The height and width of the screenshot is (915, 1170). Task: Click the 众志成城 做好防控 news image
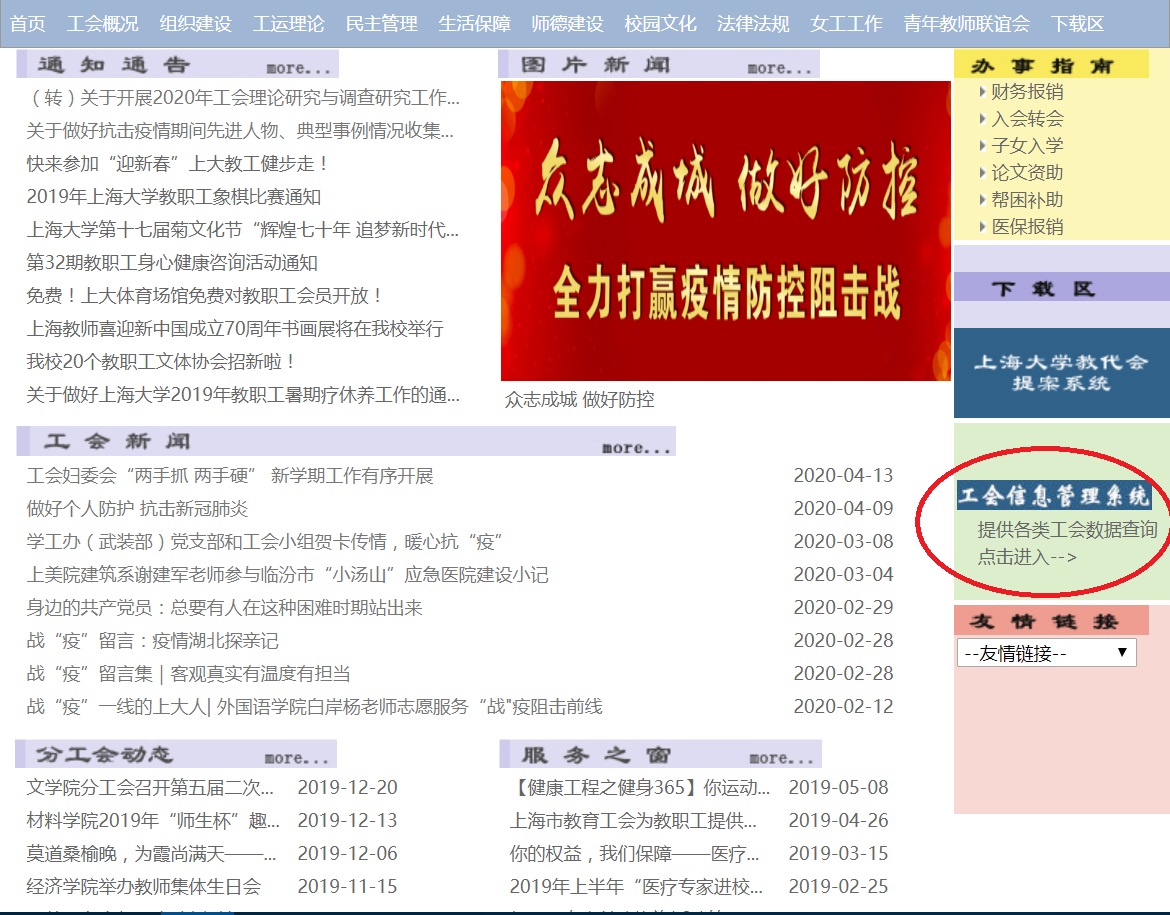tap(724, 230)
